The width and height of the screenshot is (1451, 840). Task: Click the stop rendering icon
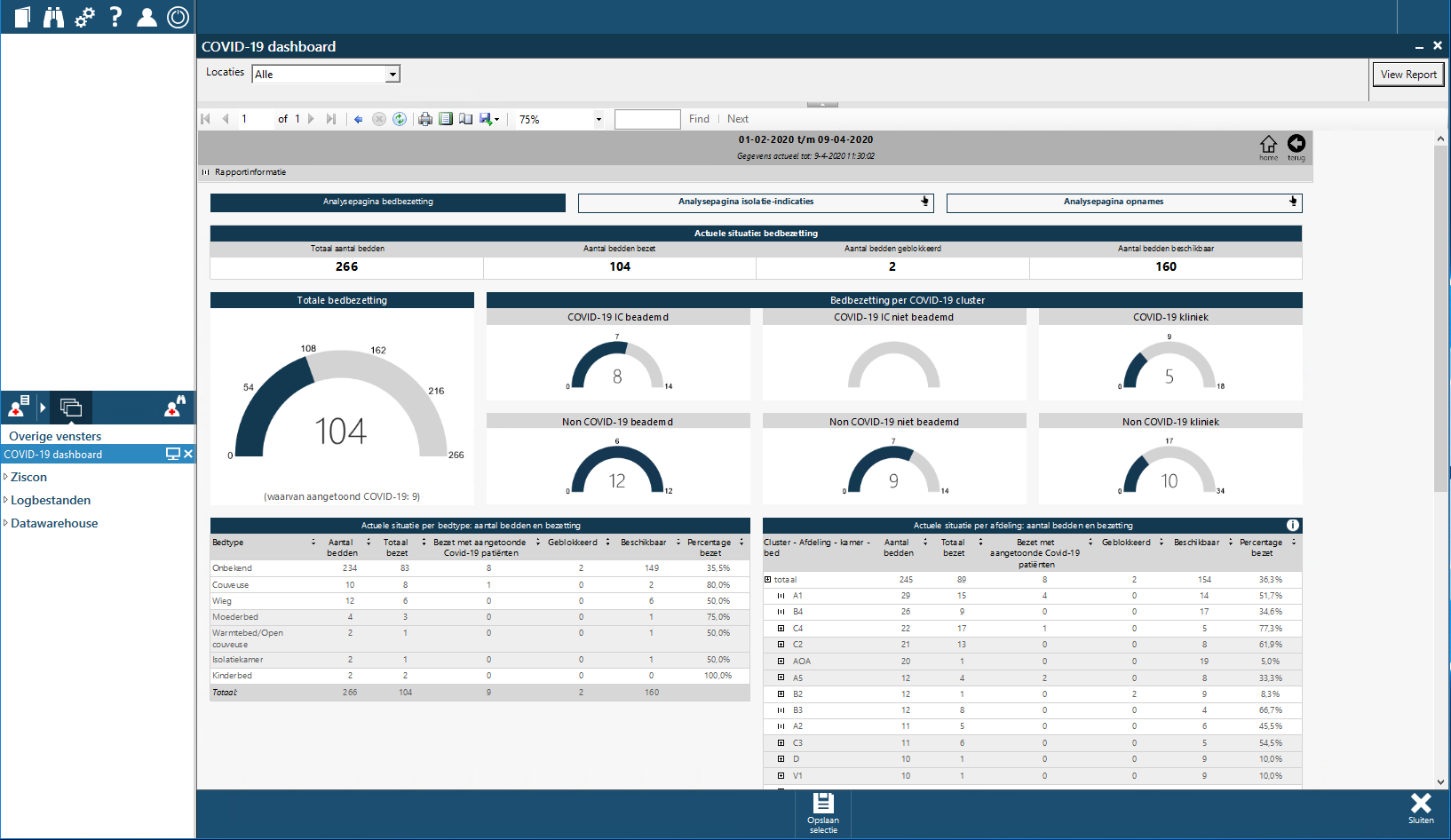point(379,119)
